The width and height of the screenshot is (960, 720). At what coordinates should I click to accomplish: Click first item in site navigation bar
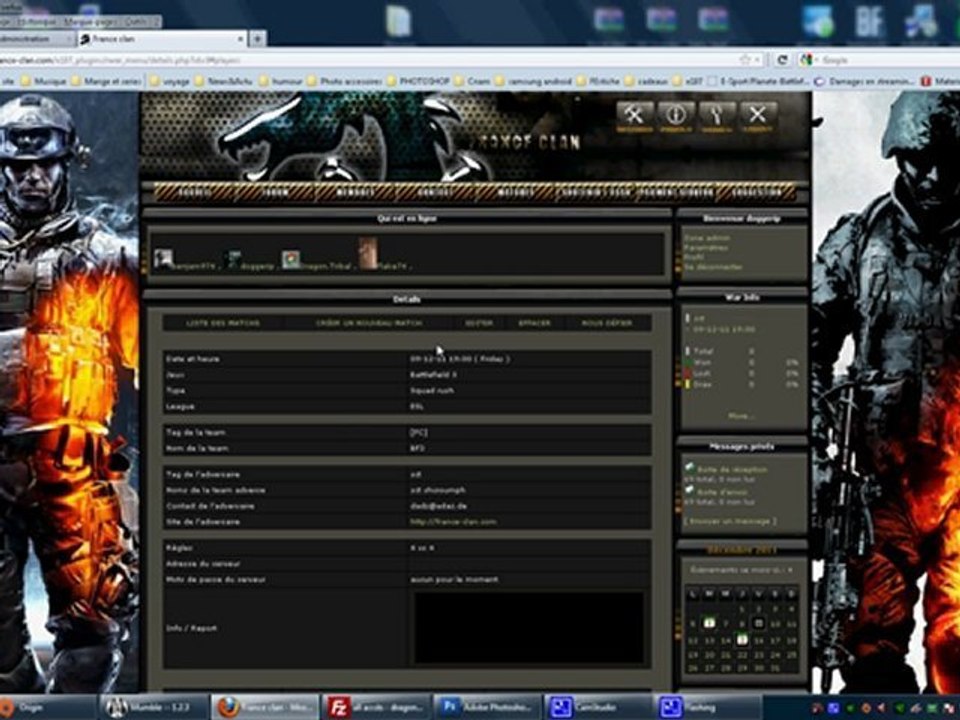tap(195, 193)
